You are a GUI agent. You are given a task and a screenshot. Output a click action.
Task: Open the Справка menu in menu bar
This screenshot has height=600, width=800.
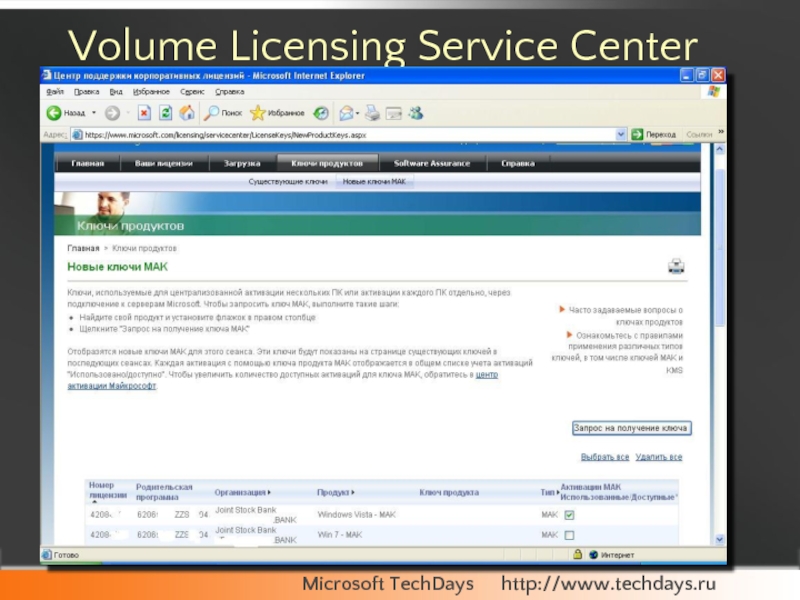coord(230,92)
